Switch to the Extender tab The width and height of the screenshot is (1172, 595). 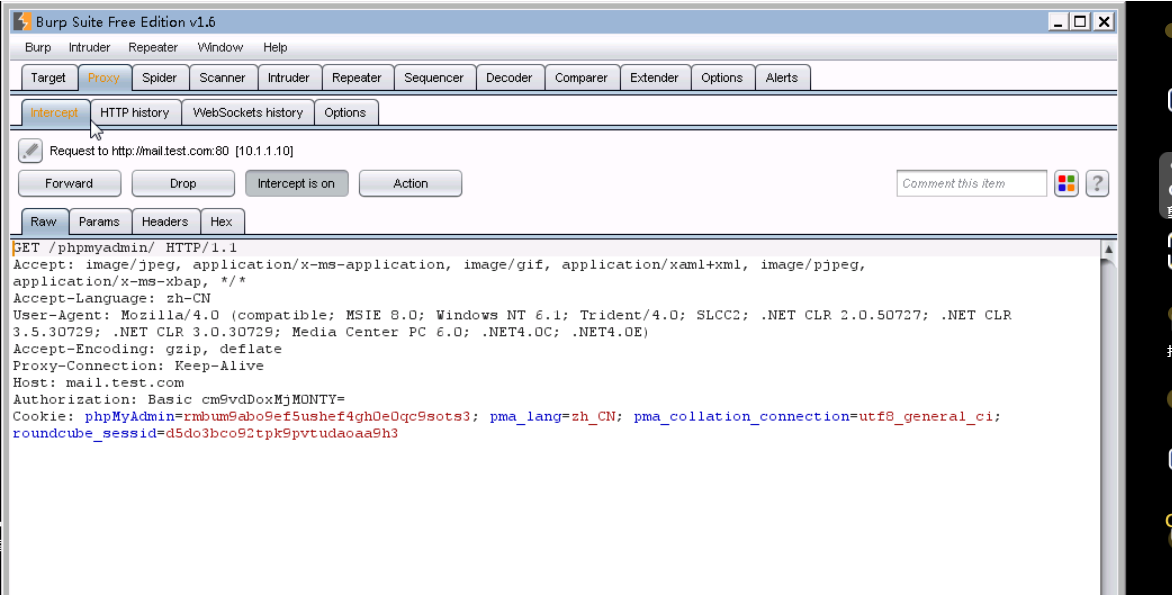[x=655, y=78]
